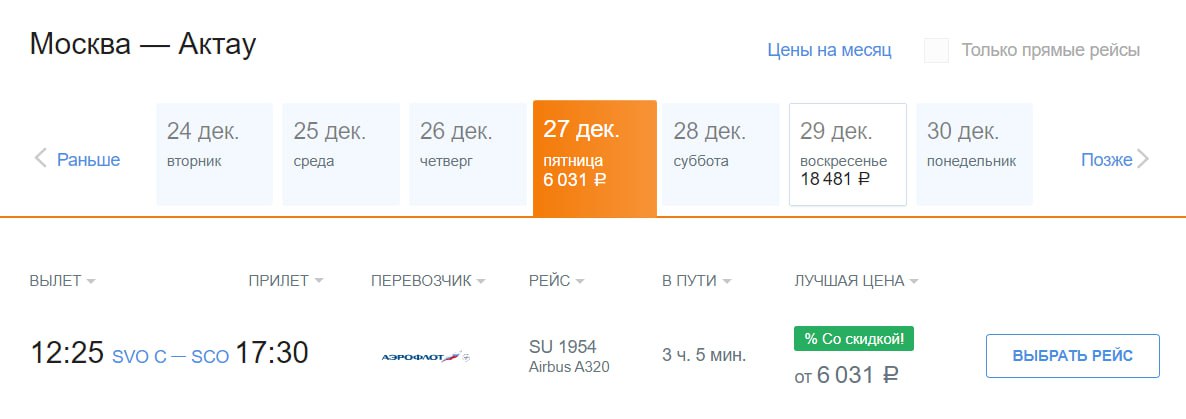Open the Перевозчик sort dropdown
This screenshot has height=419, width=1186.
(x=427, y=281)
